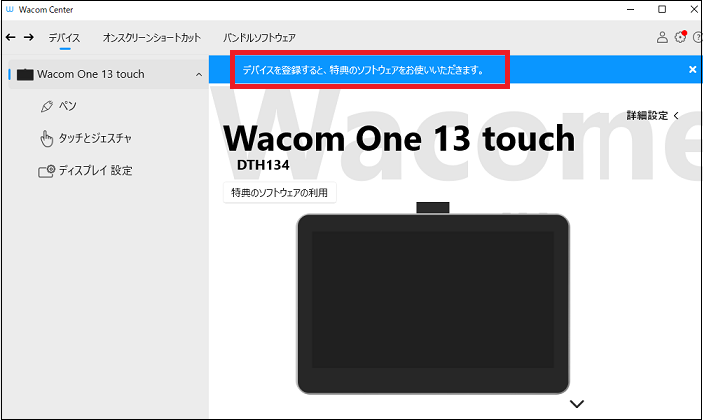
Task: Collapse the Wacom One 13 touch list
Action: (199, 74)
